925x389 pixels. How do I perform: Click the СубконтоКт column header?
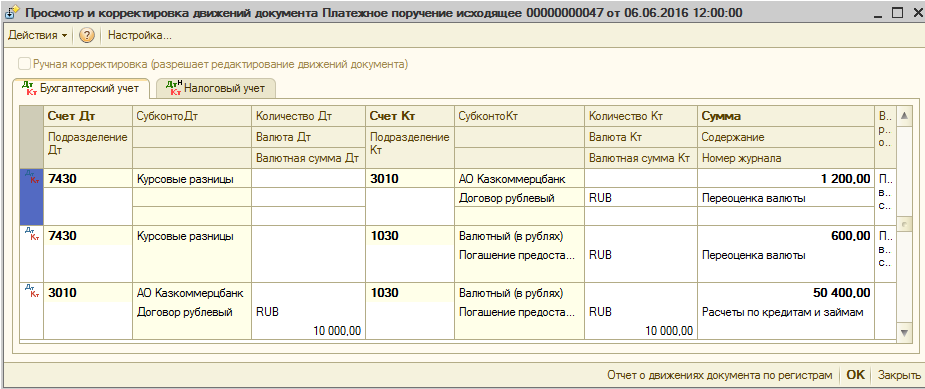coord(520,116)
